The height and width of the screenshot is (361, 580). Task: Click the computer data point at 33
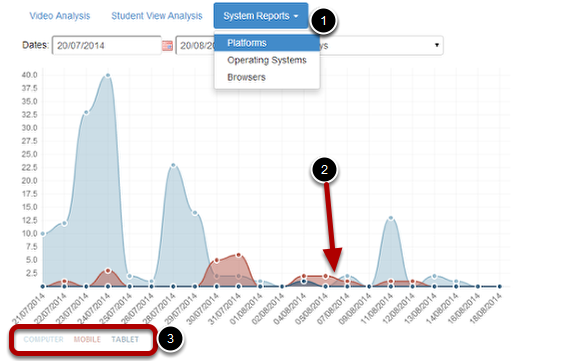pos(86,112)
